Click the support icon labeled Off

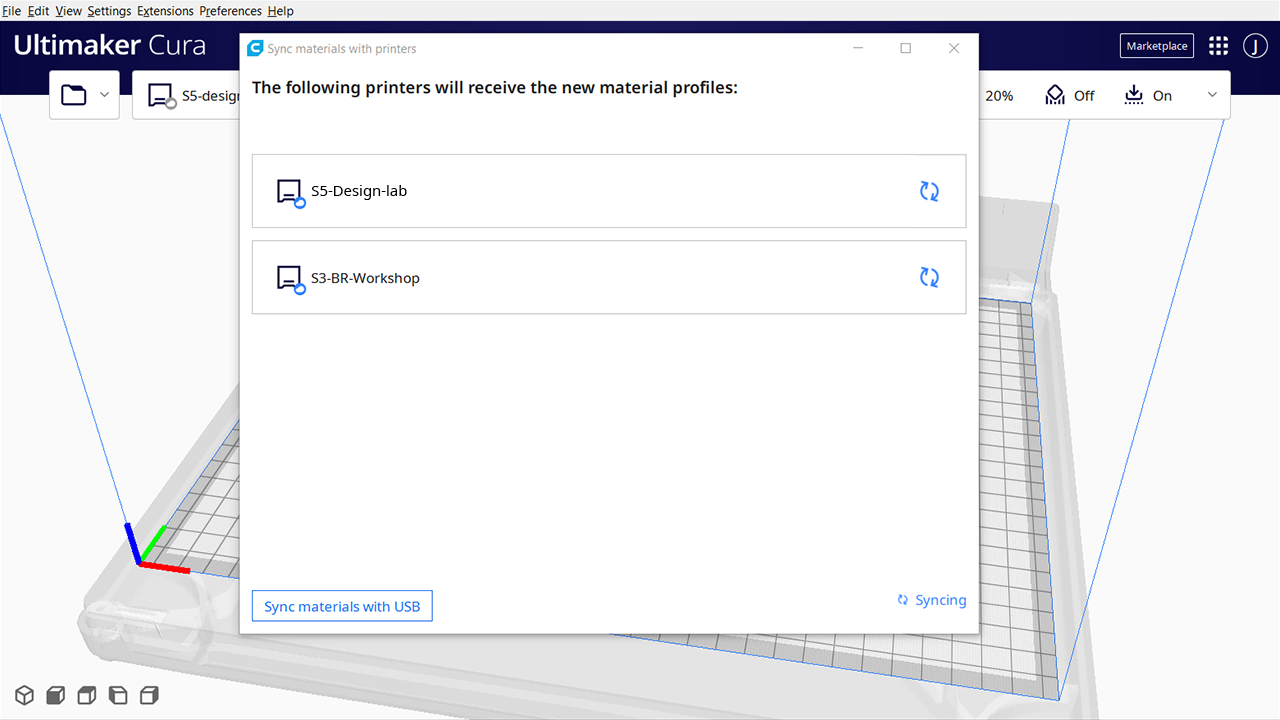click(x=1055, y=95)
